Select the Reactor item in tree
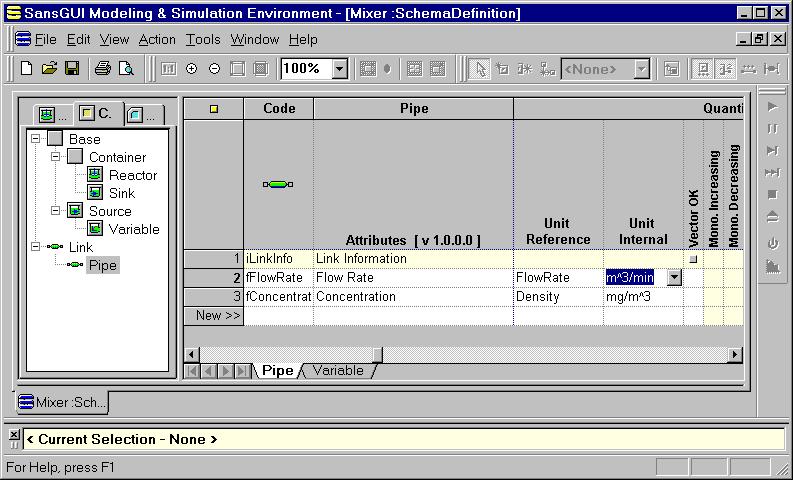Image resolution: width=793 pixels, height=480 pixels. coord(132,175)
